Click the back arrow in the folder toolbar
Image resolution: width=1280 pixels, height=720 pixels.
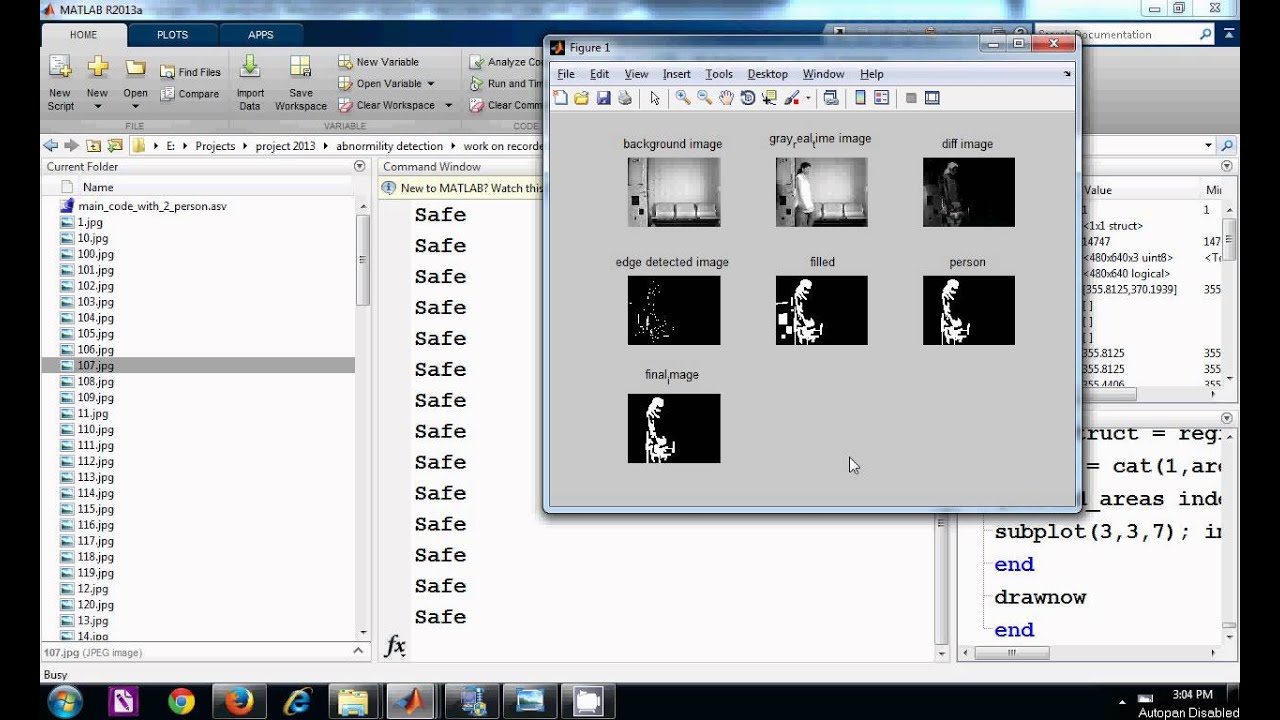pyautogui.click(x=51, y=145)
